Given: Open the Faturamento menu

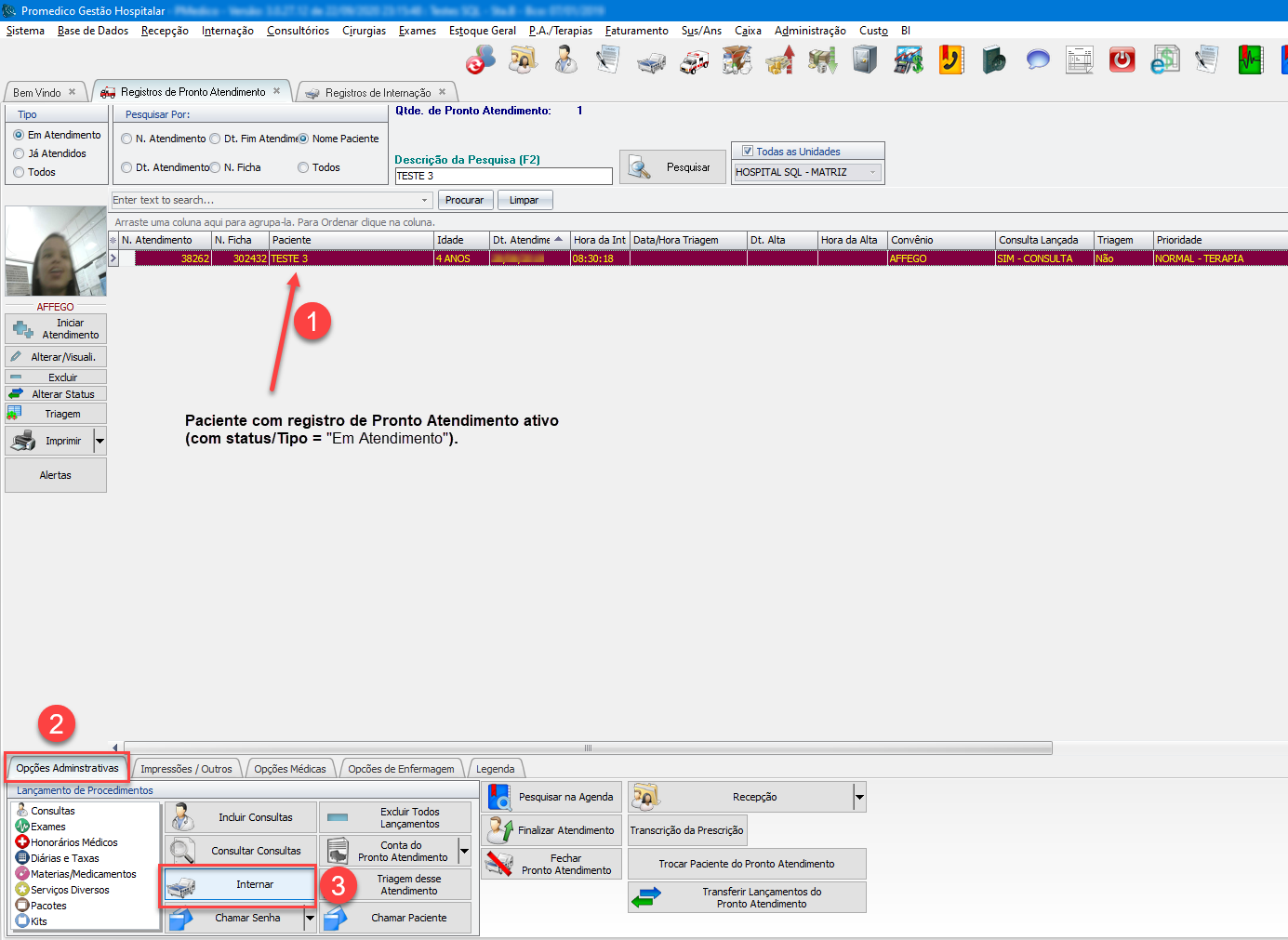Looking at the screenshot, I should 636,31.
